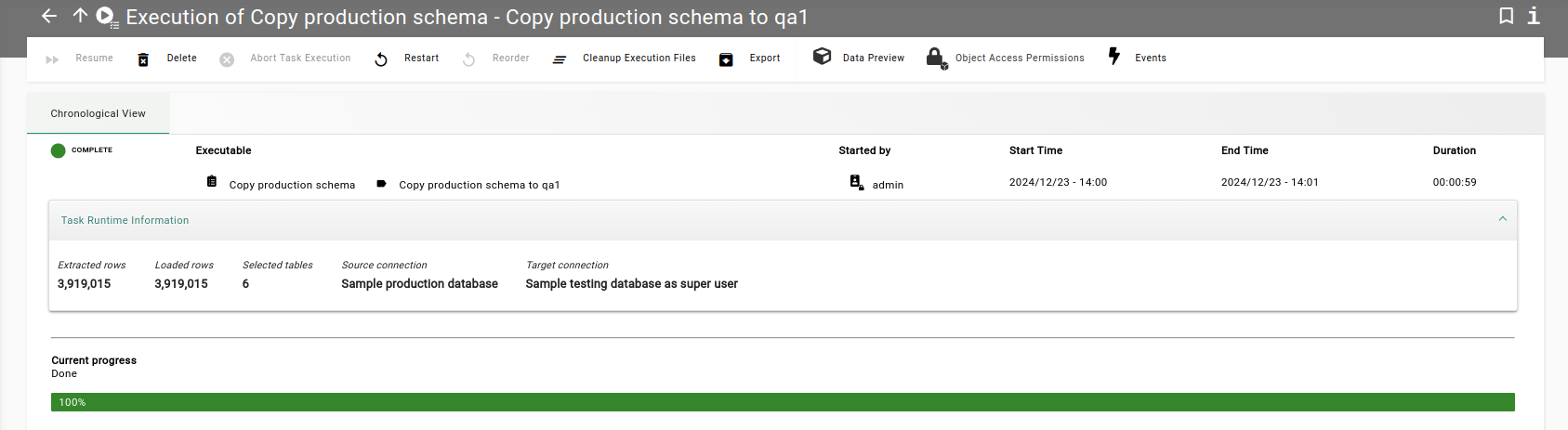Click the Delete trash icon

(x=143, y=59)
